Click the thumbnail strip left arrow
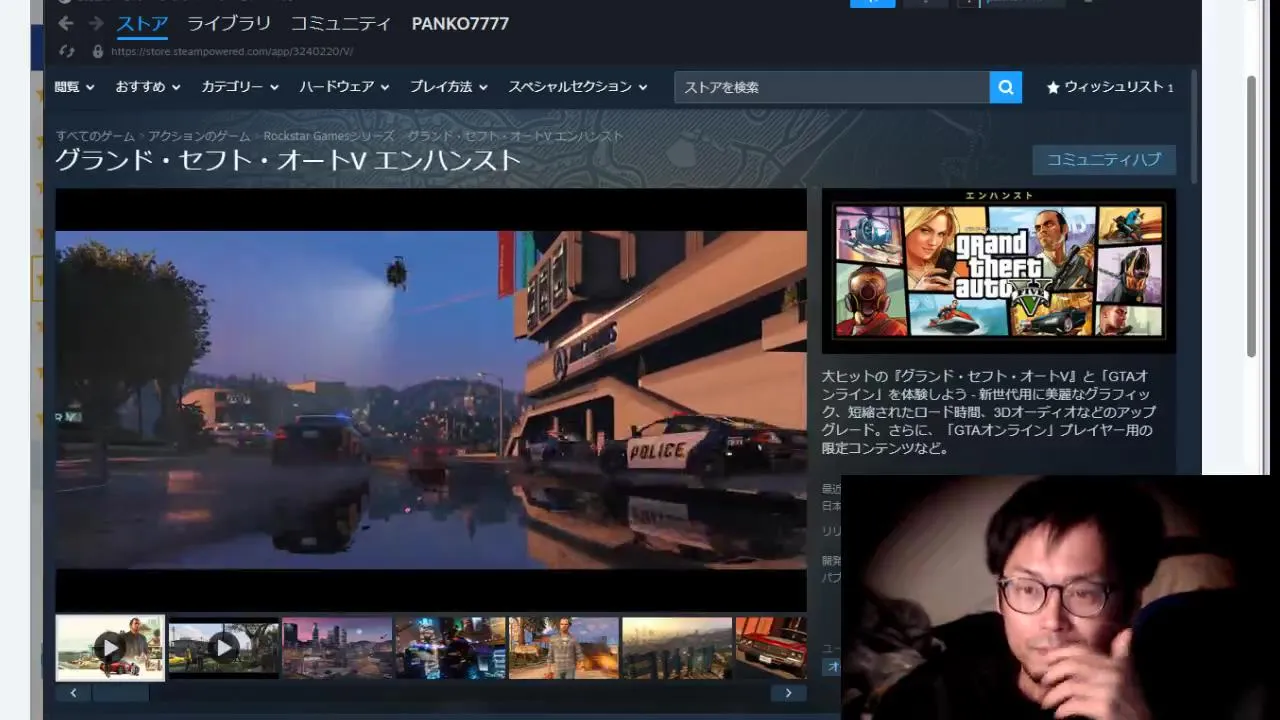The width and height of the screenshot is (1280, 720). point(73,692)
